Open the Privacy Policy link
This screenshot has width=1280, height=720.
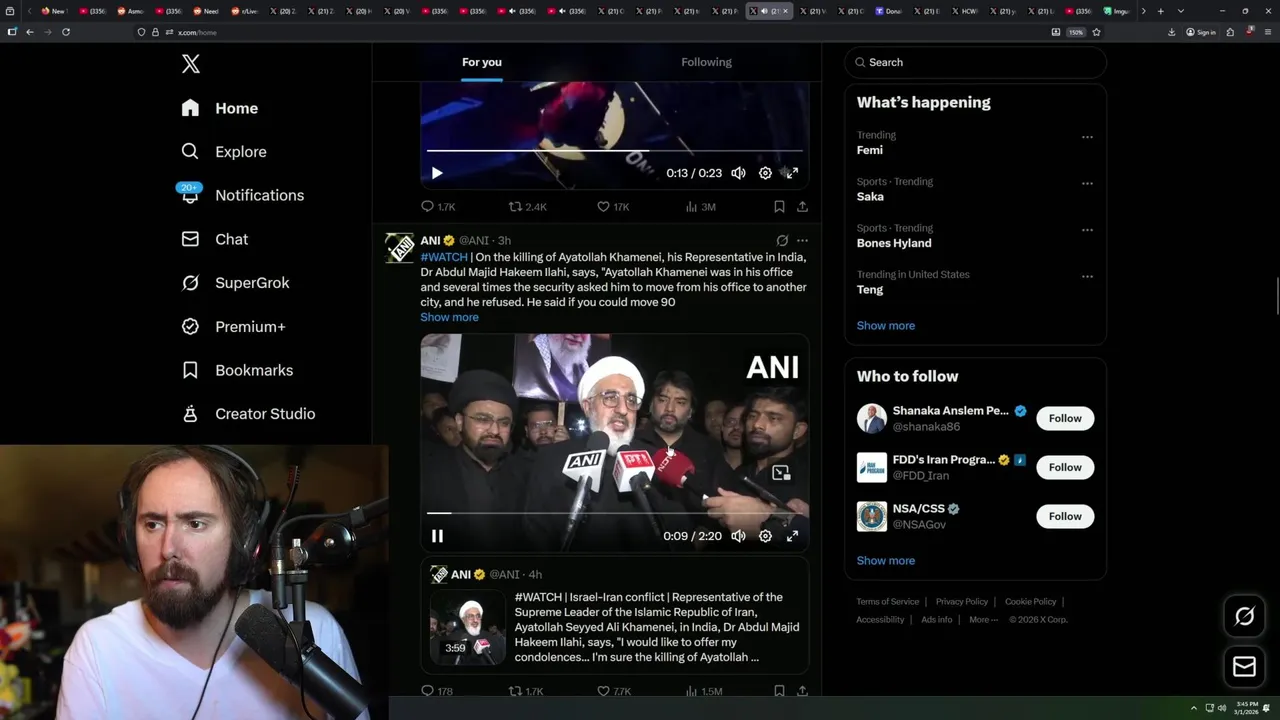[962, 602]
